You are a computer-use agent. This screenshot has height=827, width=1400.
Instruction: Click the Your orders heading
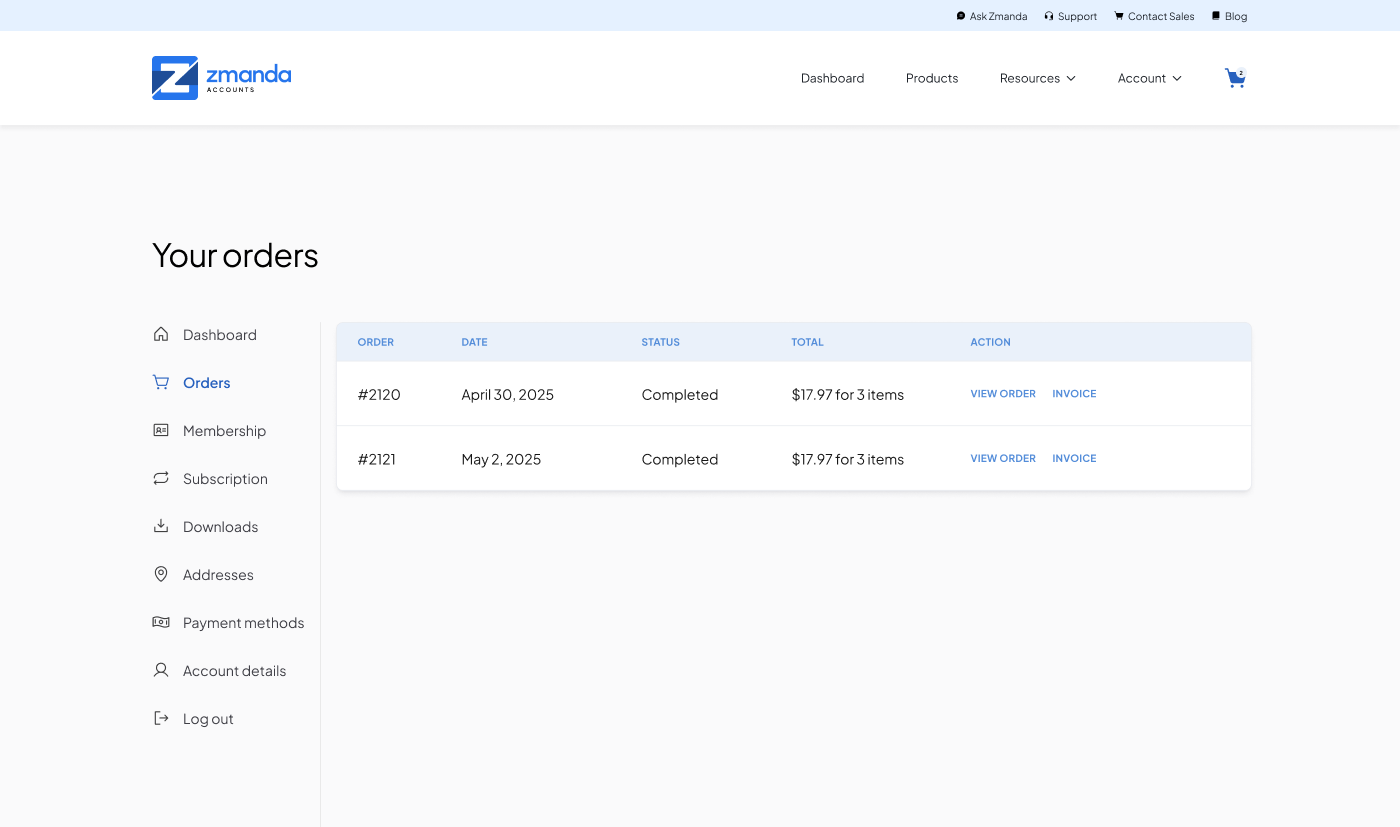coord(235,256)
